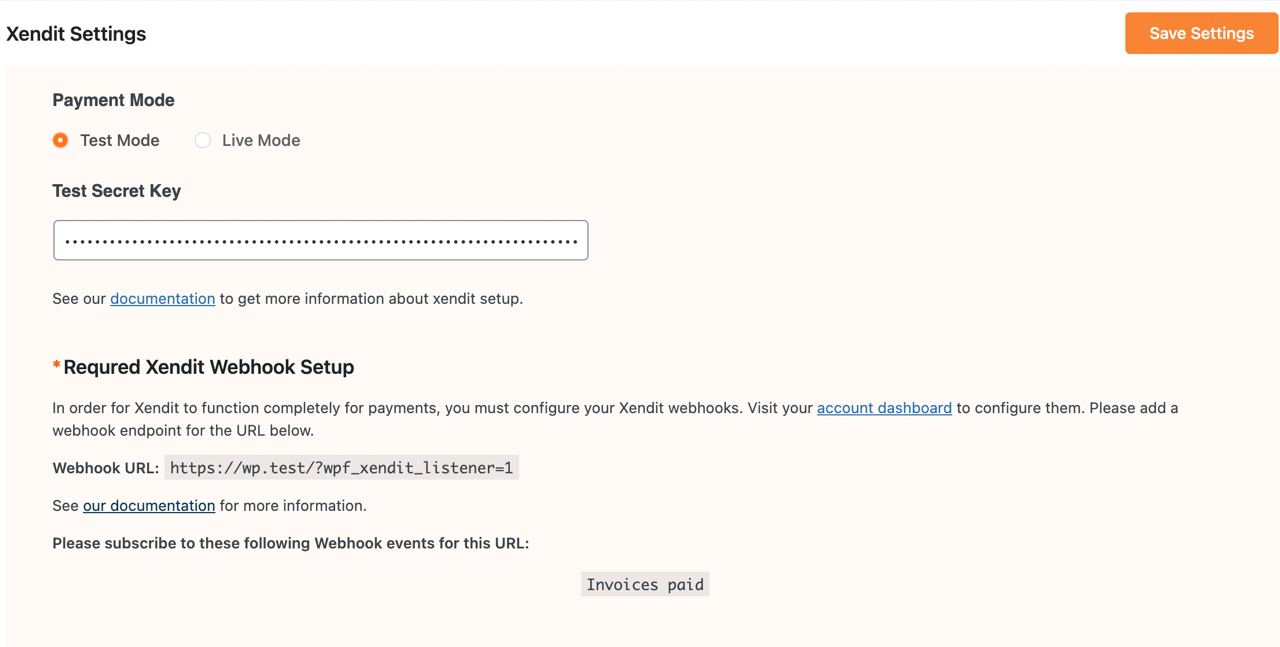Click the 'Invoices paid' event badge
The width and height of the screenshot is (1280, 647).
tap(644, 584)
